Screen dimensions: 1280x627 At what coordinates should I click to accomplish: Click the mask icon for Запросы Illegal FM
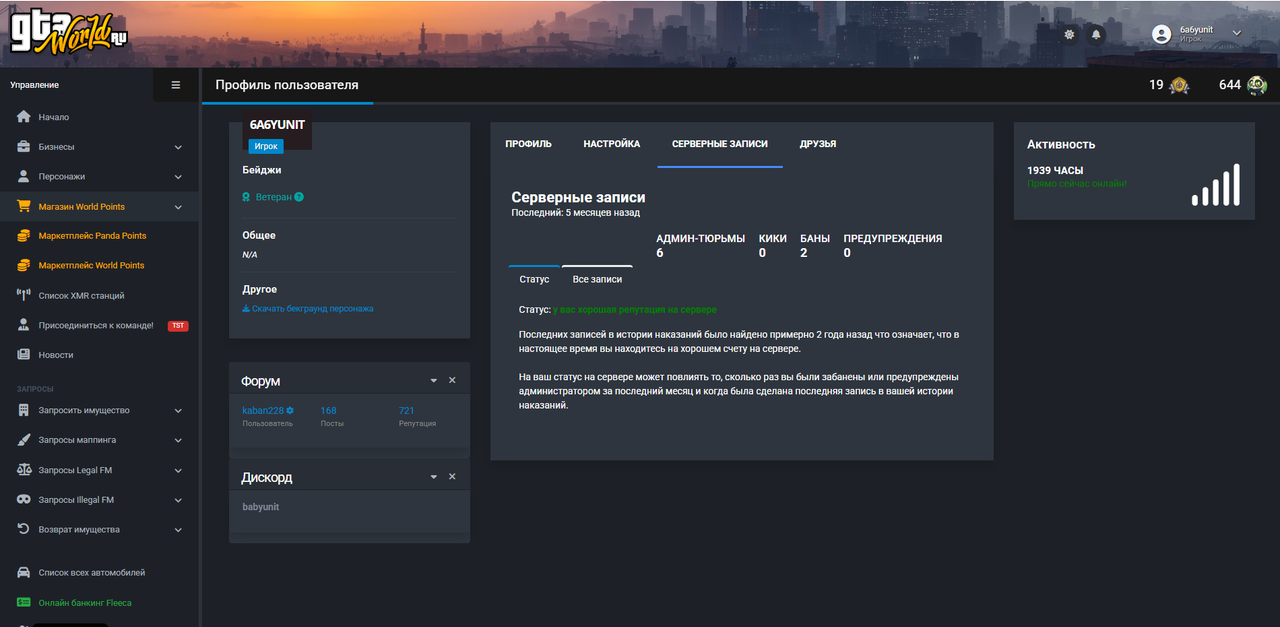[x=24, y=499]
